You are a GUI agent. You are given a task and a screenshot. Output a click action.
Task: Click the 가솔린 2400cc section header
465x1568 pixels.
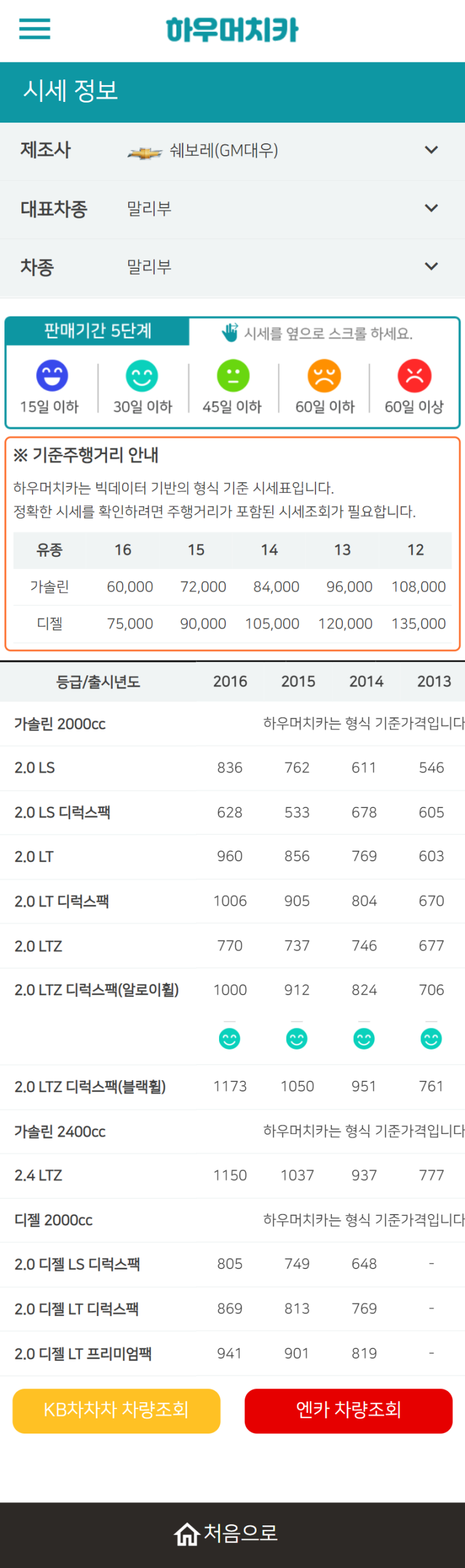pos(60,1131)
